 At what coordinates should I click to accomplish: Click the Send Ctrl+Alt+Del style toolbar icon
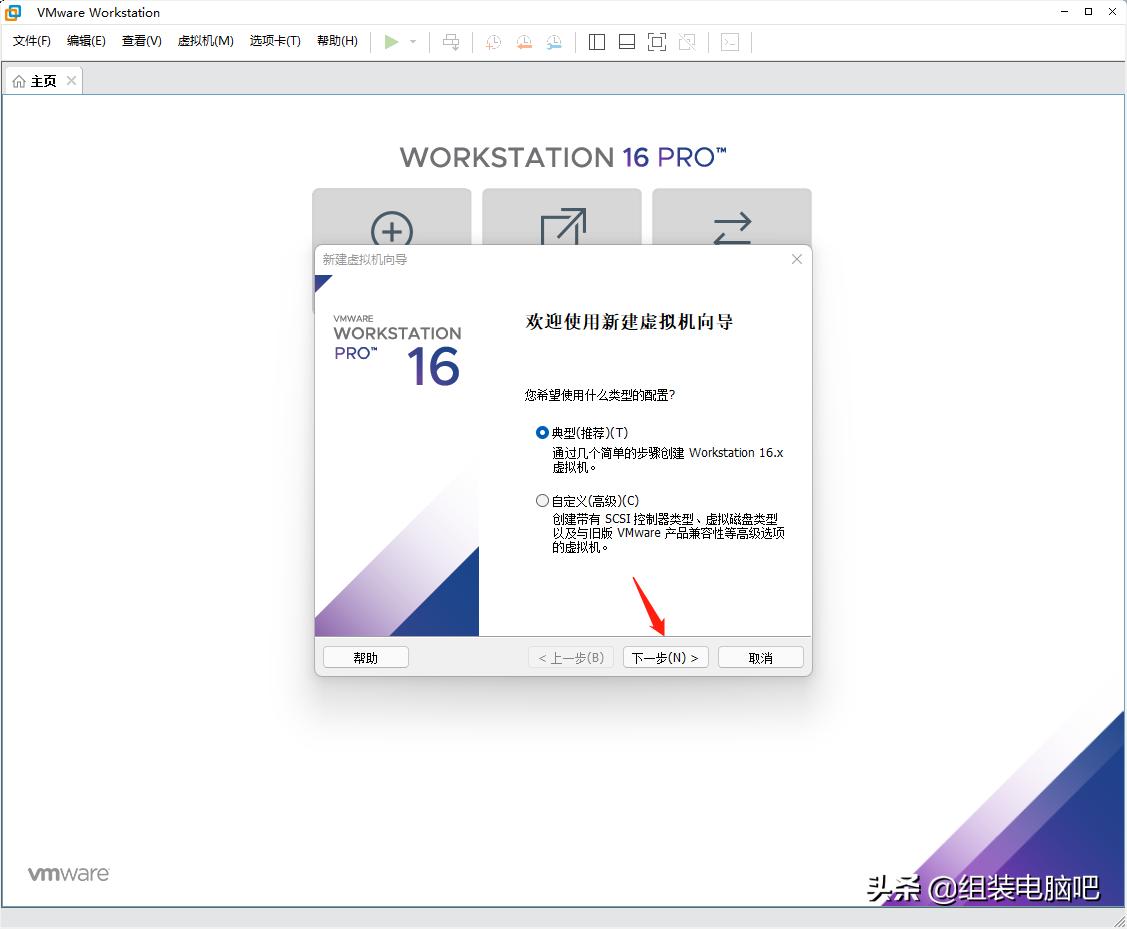451,41
